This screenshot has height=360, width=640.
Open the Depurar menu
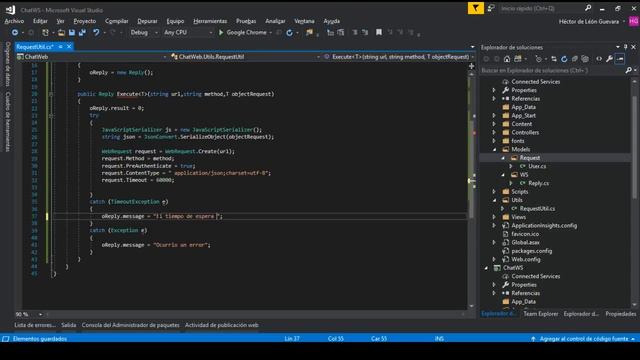[147, 21]
